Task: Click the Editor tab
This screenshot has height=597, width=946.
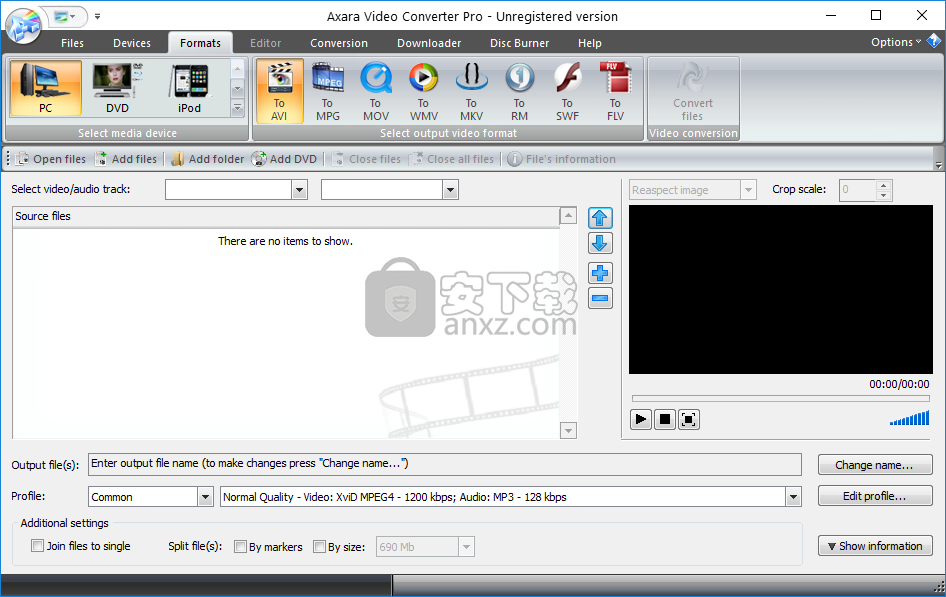Action: click(x=265, y=43)
